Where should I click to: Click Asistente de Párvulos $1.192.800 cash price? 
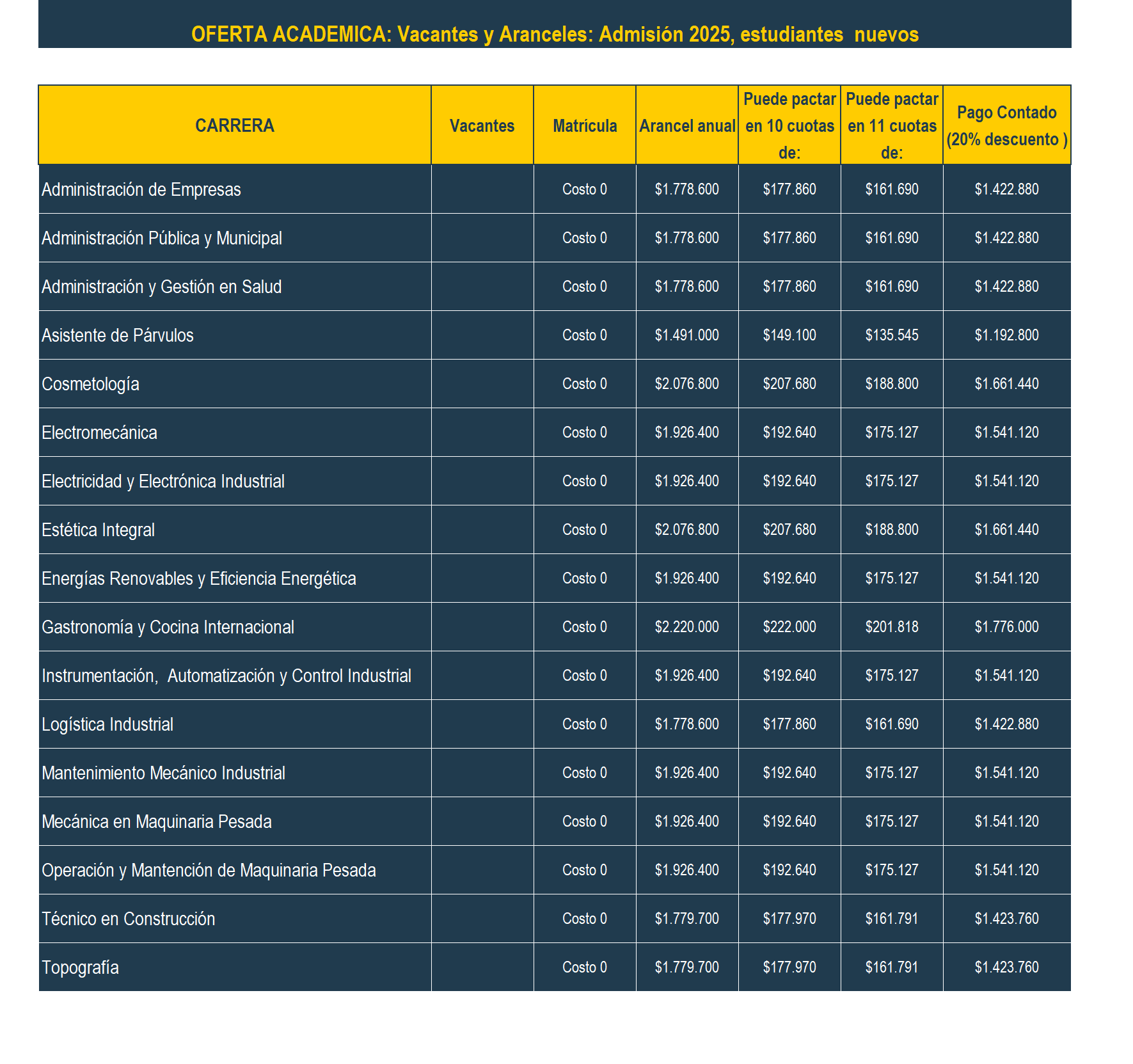coord(1007,335)
